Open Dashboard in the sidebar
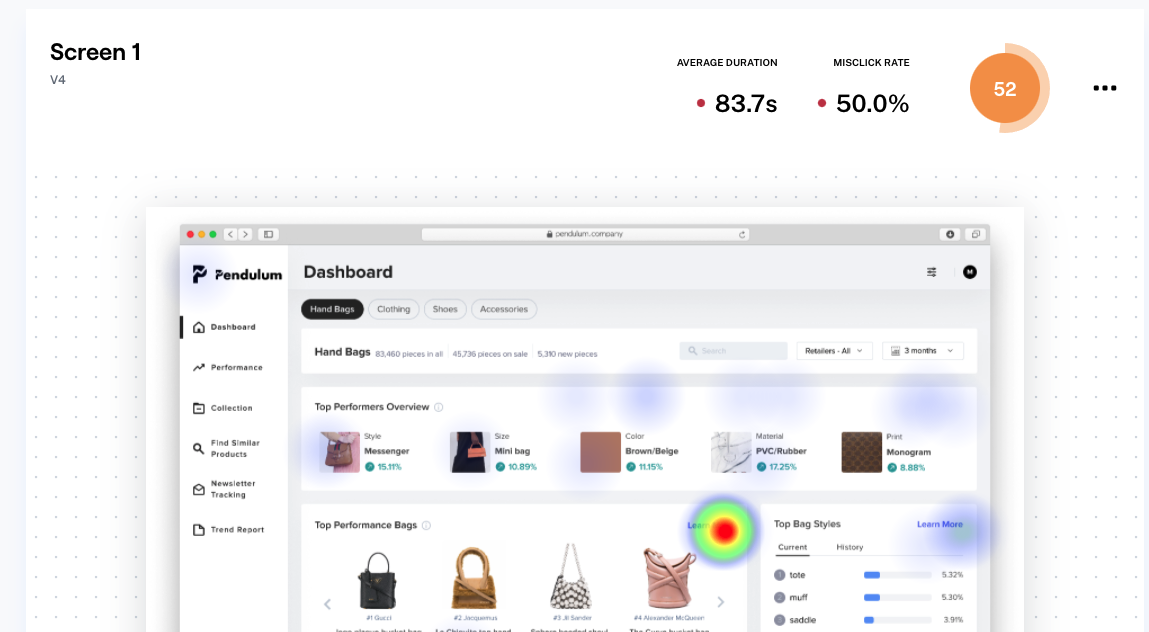The image size is (1149, 632). coord(233,327)
